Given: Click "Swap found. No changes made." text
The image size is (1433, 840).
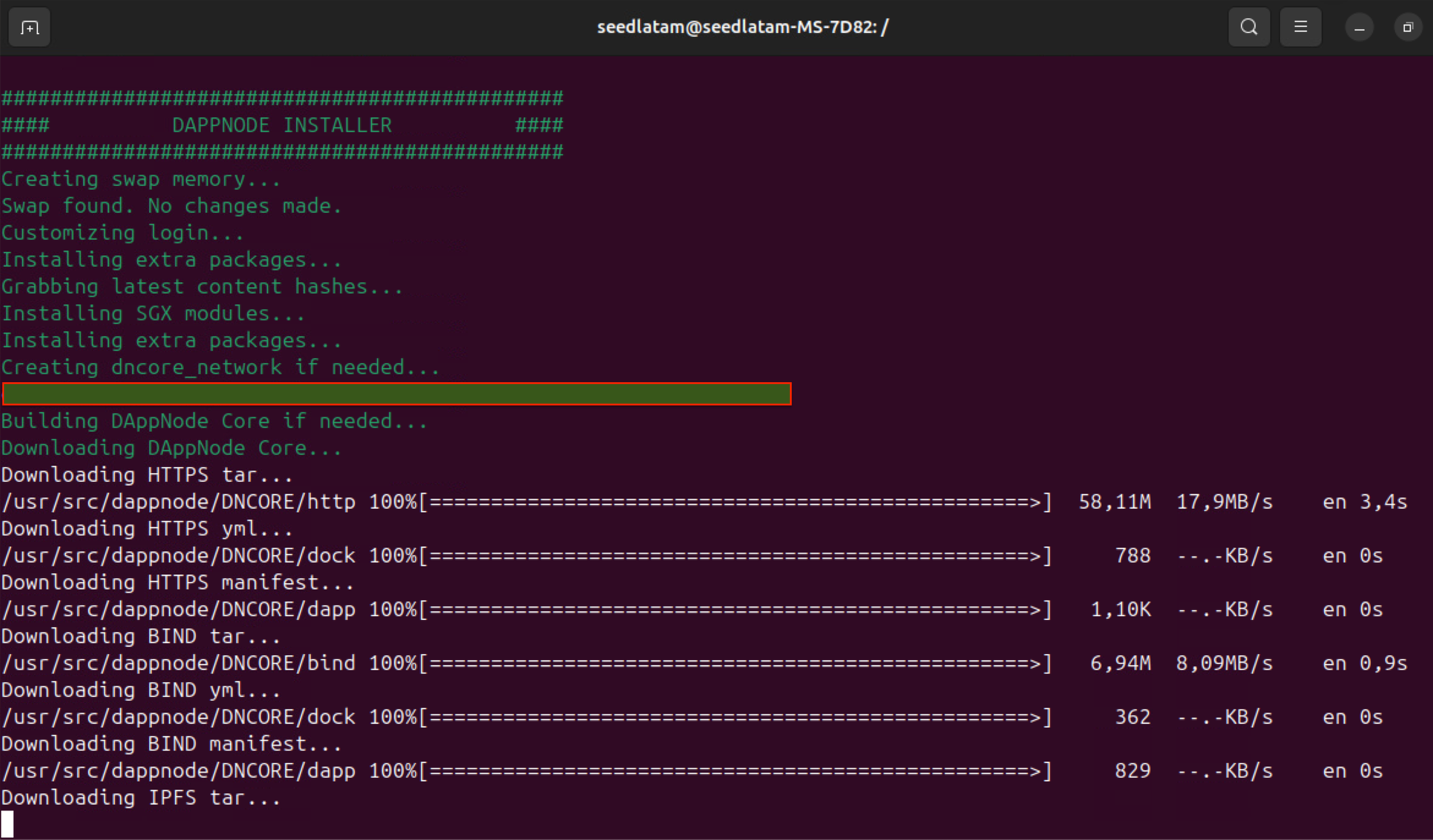Looking at the screenshot, I should [172, 206].
